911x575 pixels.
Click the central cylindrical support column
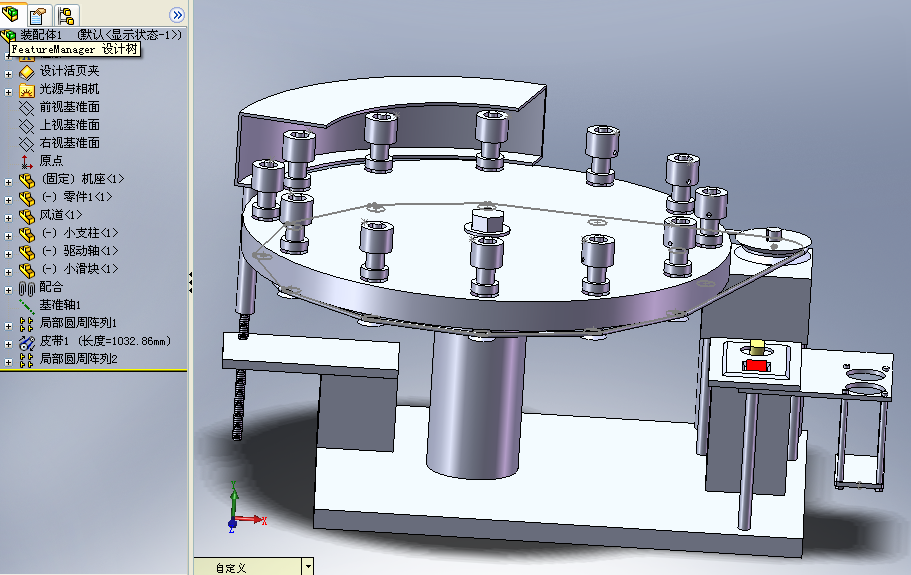point(476,405)
